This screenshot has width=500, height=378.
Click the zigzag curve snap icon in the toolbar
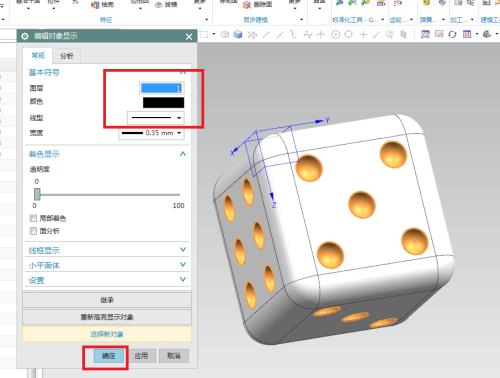[308, 34]
